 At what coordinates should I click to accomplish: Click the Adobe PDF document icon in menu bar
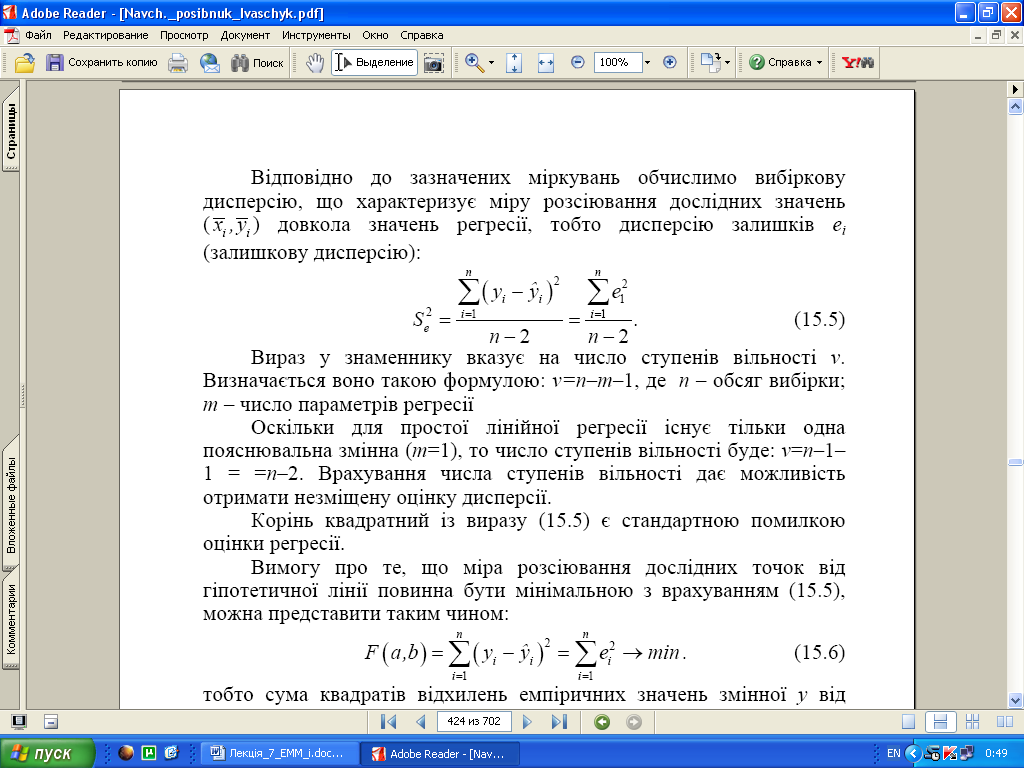point(12,35)
